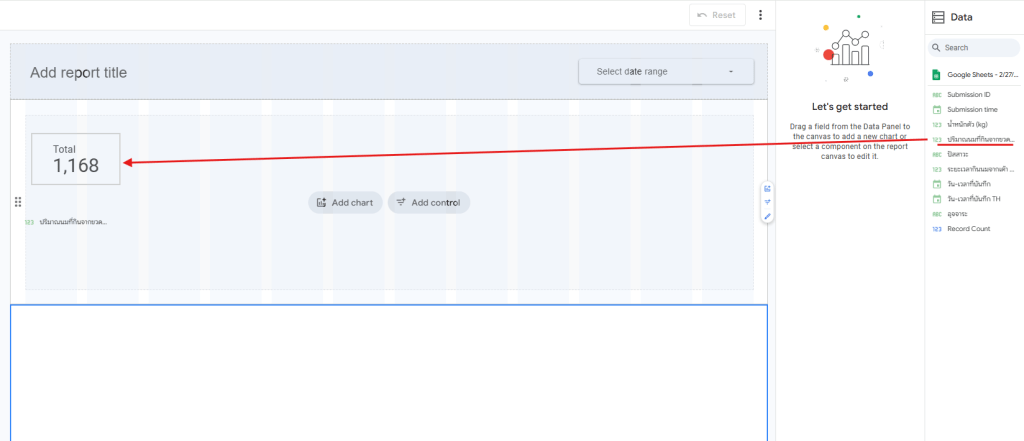1024x441 pixels.
Task: Open the three-dot more options menu
Action: pos(760,15)
